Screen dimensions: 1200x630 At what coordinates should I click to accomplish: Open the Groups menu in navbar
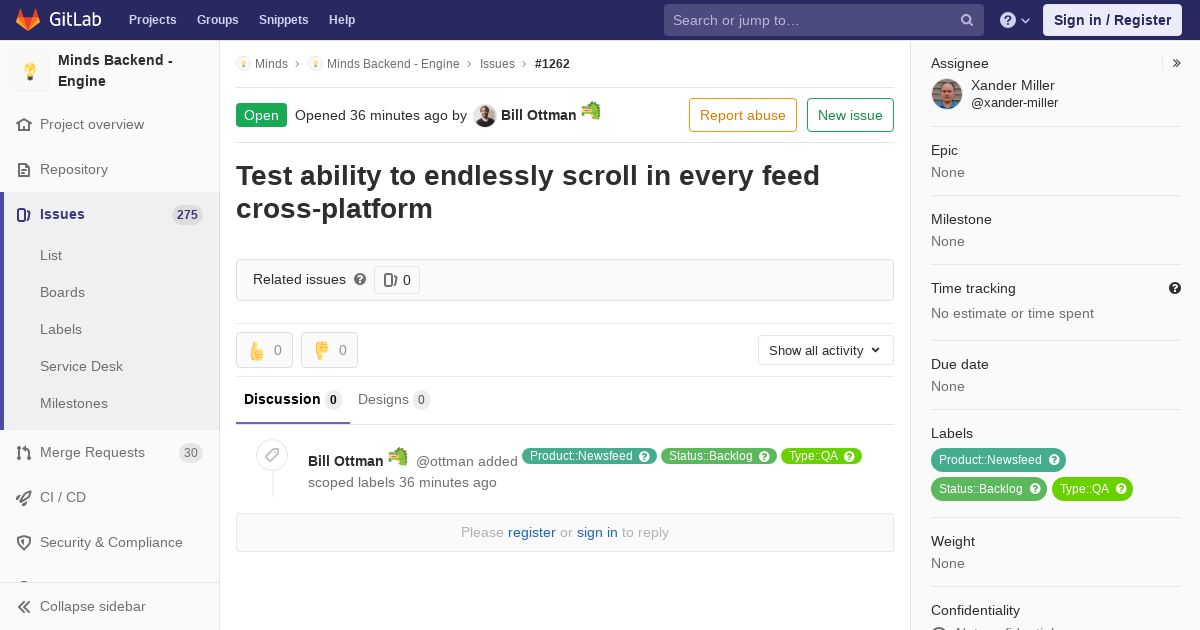click(x=217, y=20)
